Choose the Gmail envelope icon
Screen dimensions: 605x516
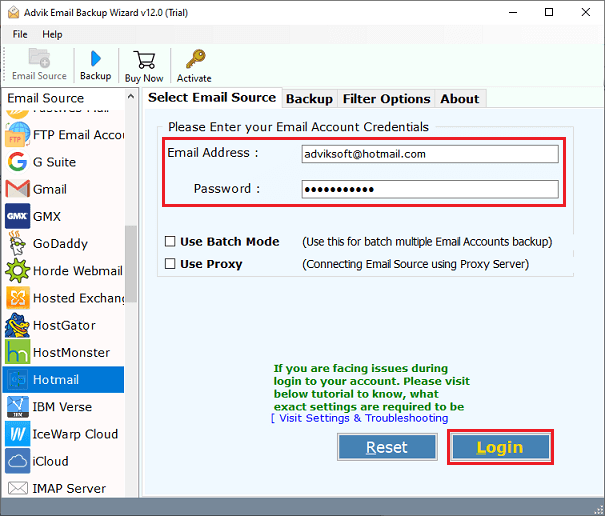coord(17,189)
